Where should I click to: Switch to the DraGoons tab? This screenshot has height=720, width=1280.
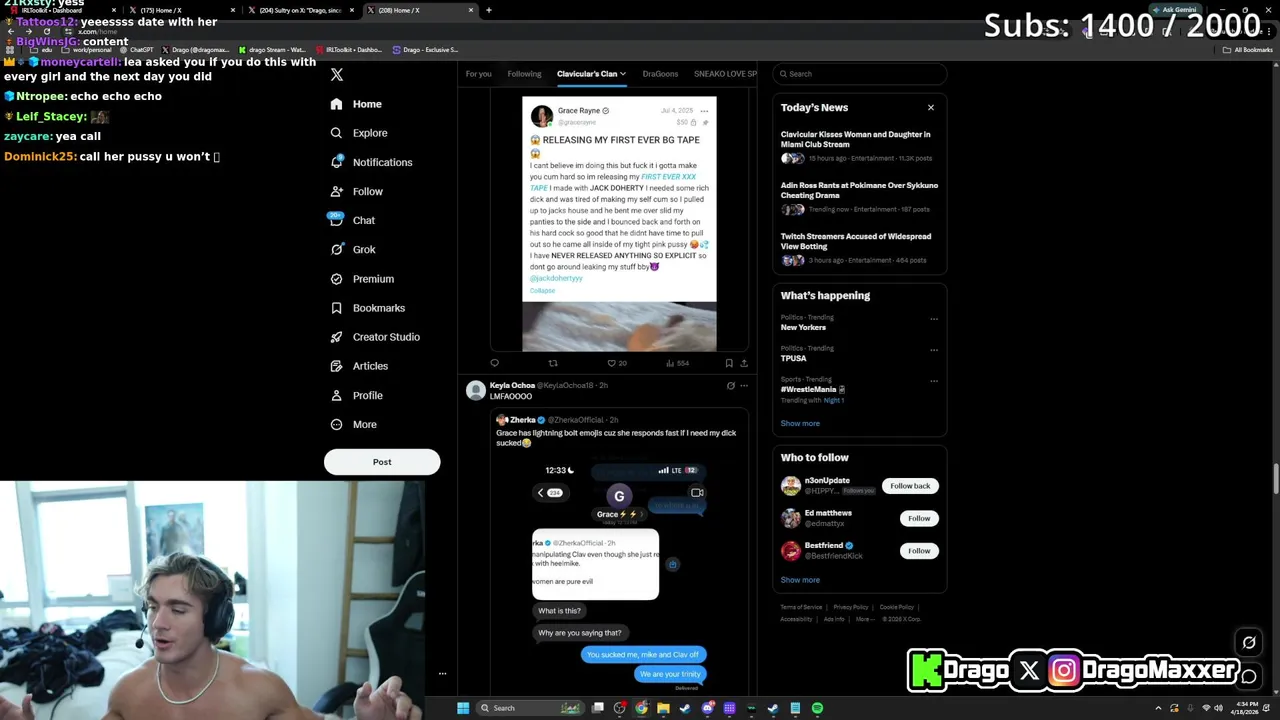(x=660, y=74)
